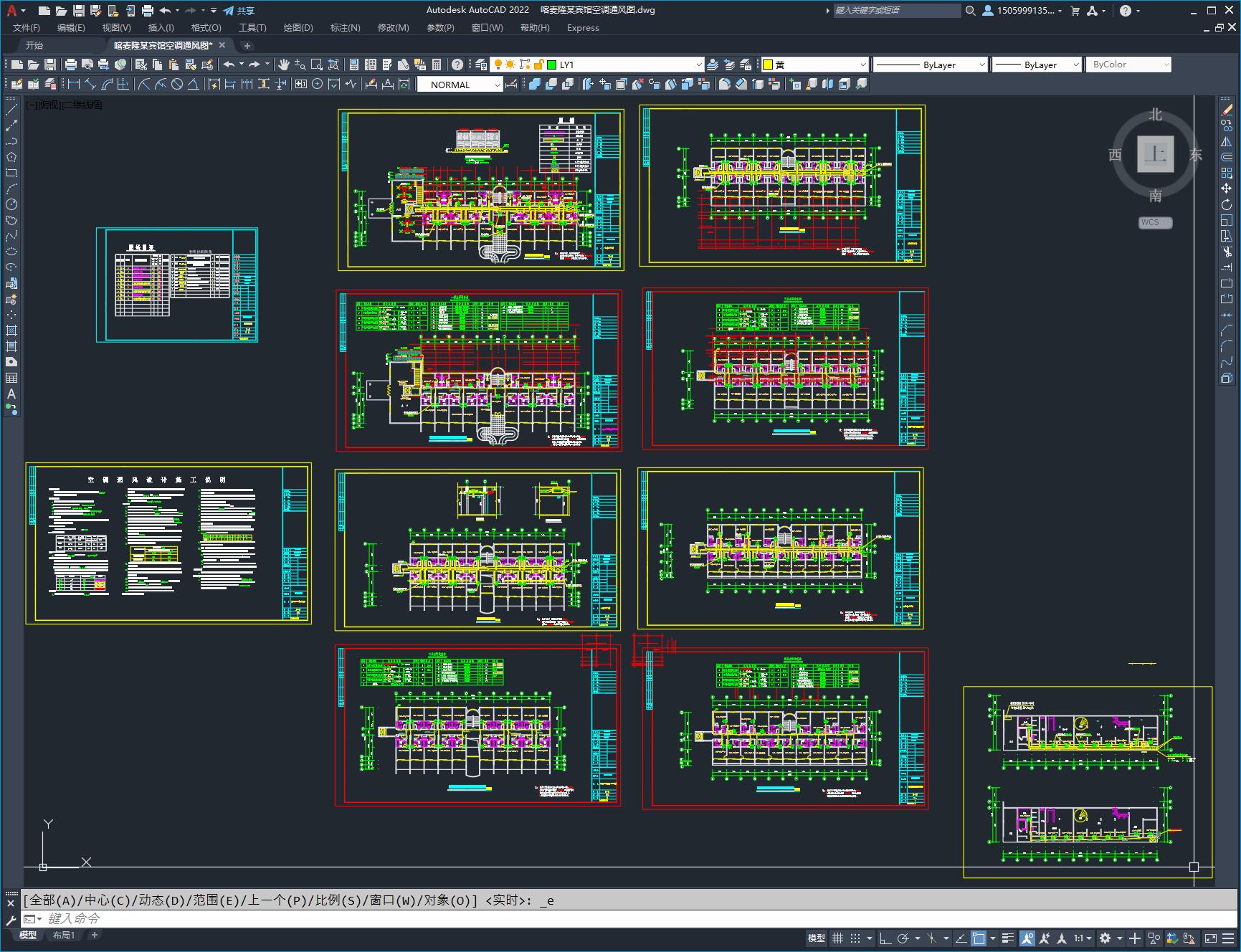1241x952 pixels.
Task: Open the first ByLayer linetype dropdown
Action: click(x=930, y=65)
